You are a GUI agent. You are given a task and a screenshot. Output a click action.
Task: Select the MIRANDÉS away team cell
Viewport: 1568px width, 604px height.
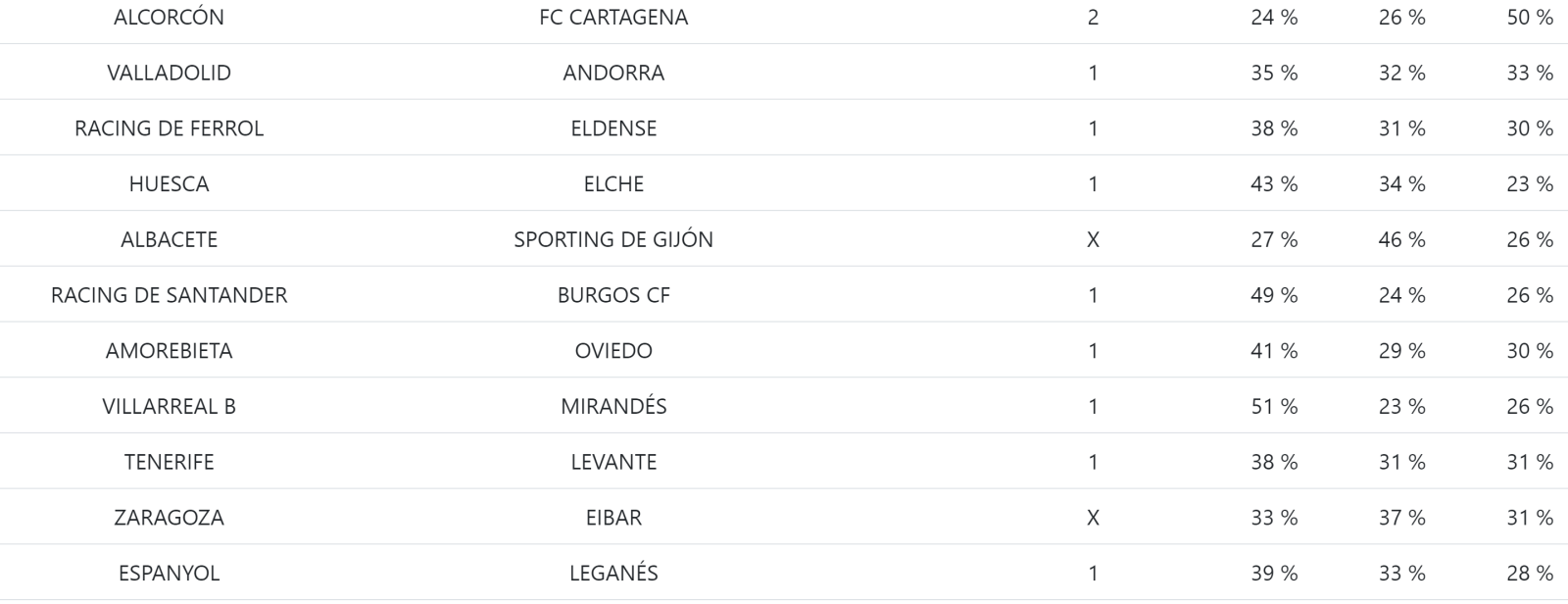[613, 406]
